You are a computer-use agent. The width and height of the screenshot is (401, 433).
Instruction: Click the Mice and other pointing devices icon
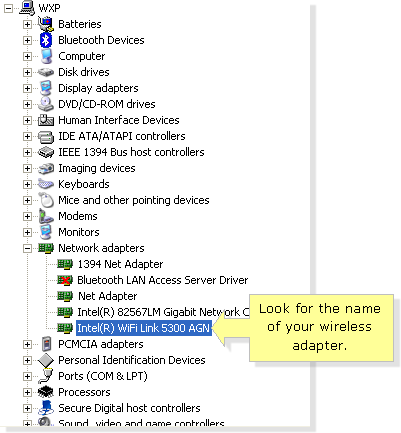(x=46, y=200)
